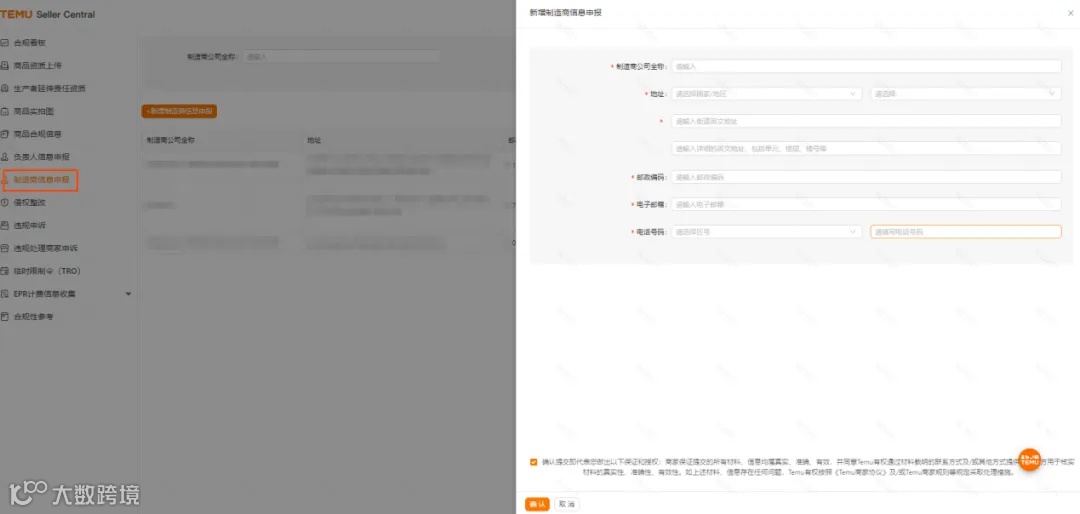This screenshot has width=1080, height=514.
Task: Click the 地址 table column header
Action: coord(314,141)
